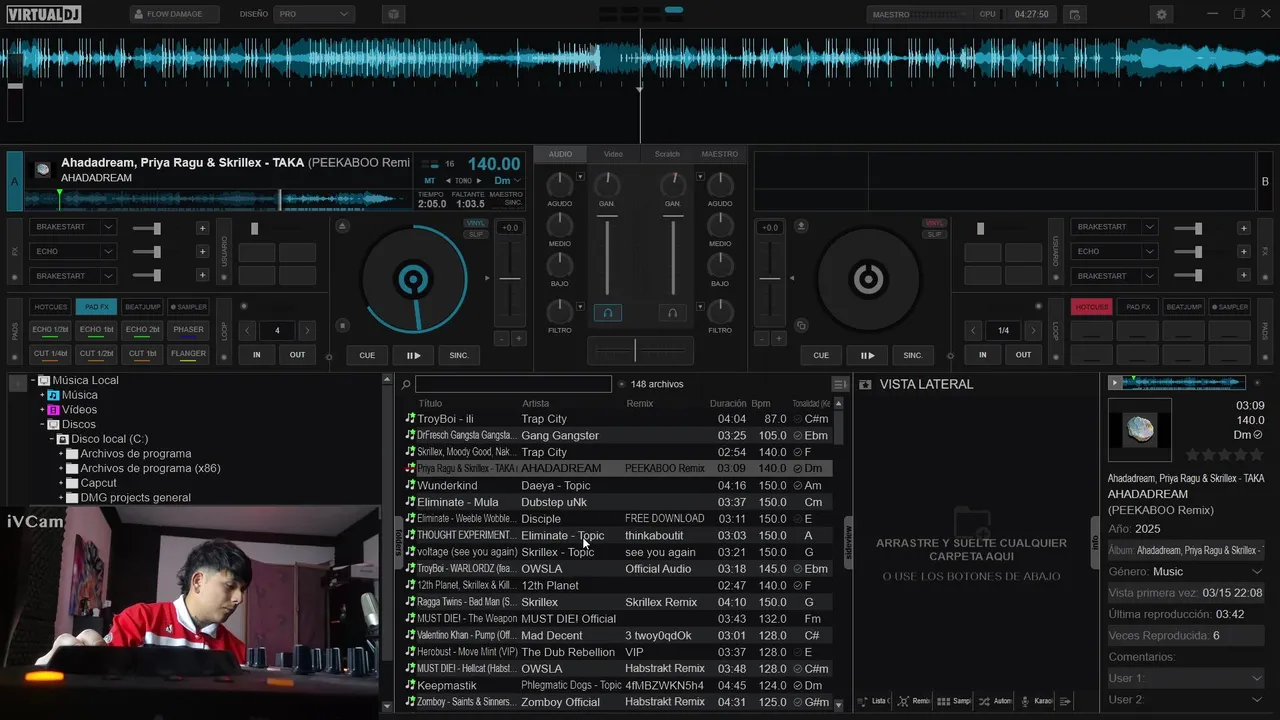1280x720 pixels.
Task: Click the plus beside deck B ECHO effect
Action: [x=1244, y=251]
